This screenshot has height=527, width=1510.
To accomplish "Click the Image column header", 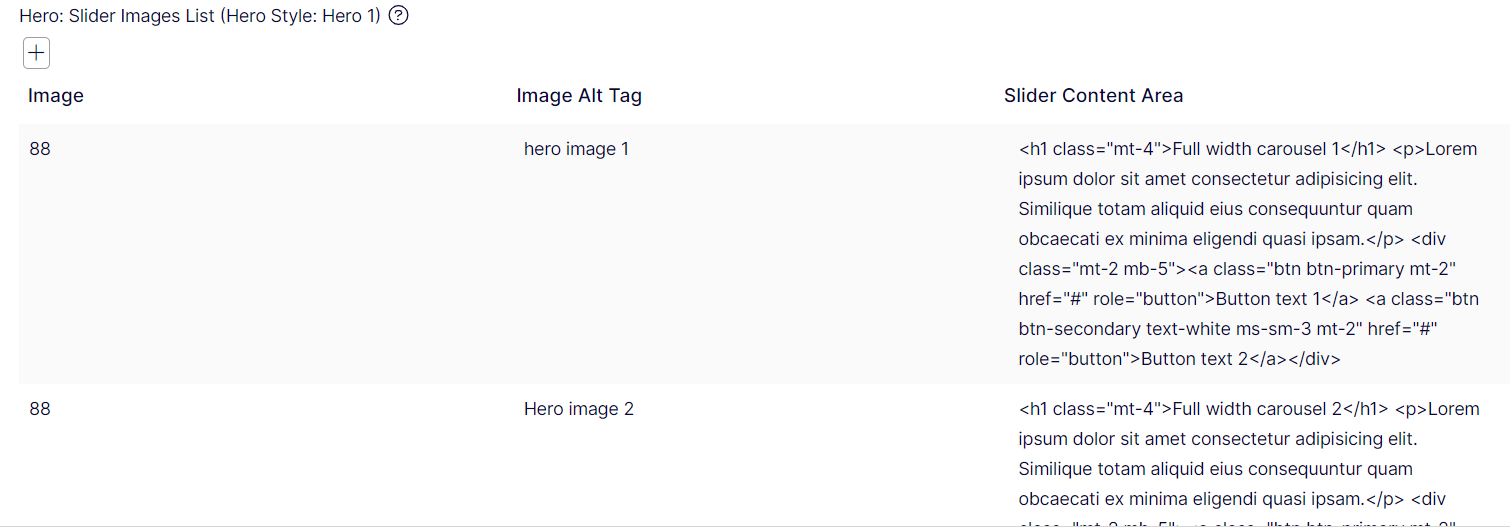I will [56, 96].
